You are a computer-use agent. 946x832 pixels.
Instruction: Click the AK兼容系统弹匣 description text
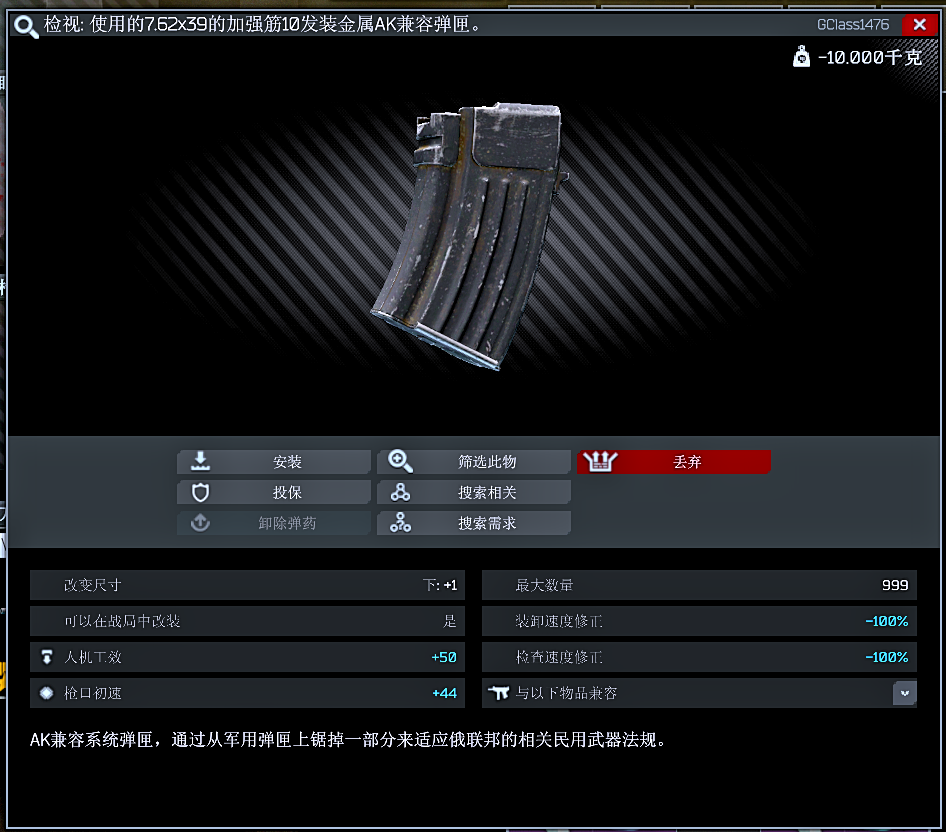tap(348, 740)
